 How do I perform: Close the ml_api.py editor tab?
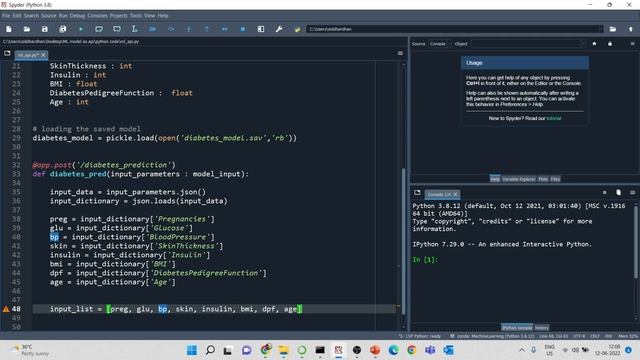click(x=43, y=55)
